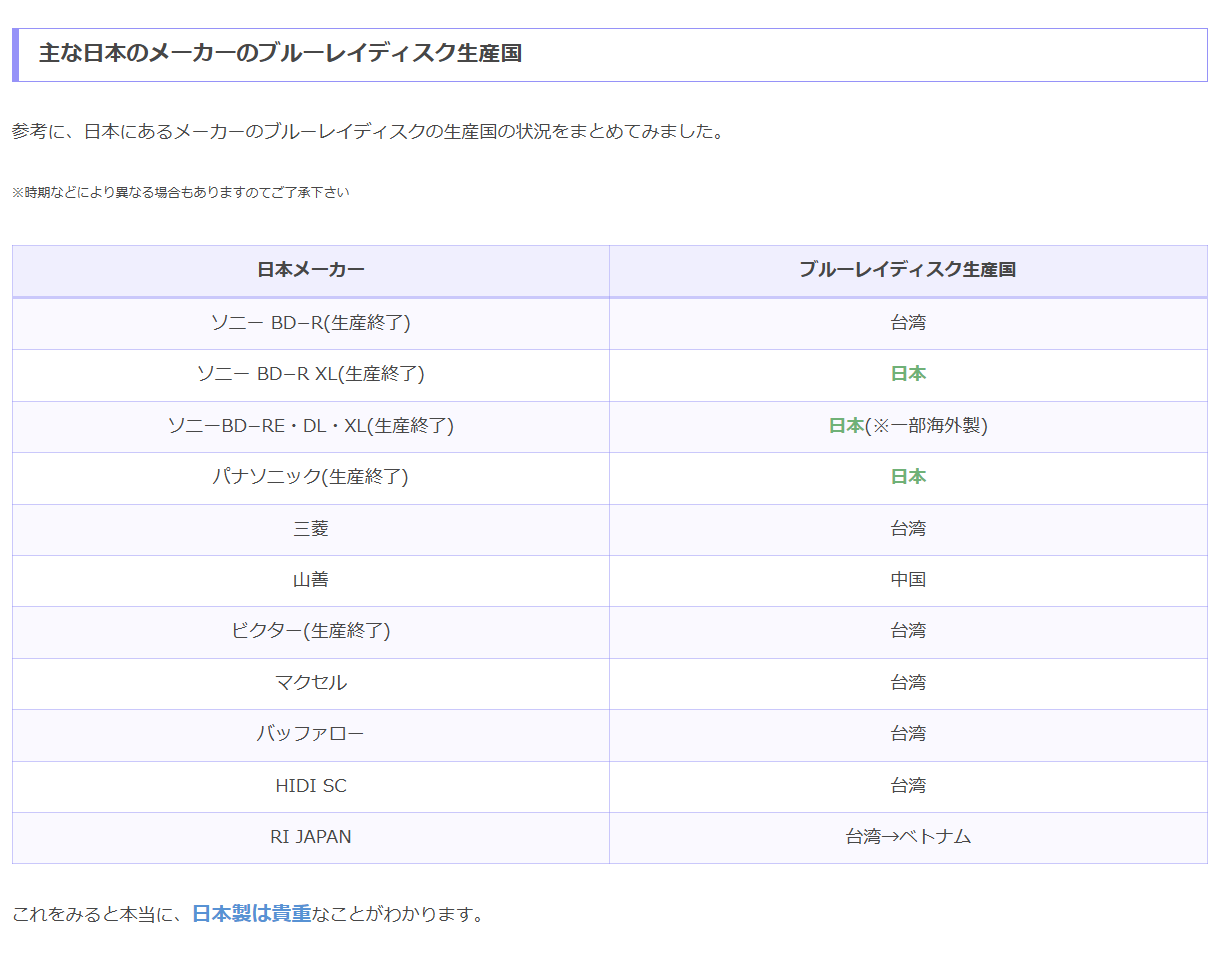Click the paragraph starting 参考に、日本にあるメーカー
The width and height of the screenshot is (1227, 956).
pos(368,132)
